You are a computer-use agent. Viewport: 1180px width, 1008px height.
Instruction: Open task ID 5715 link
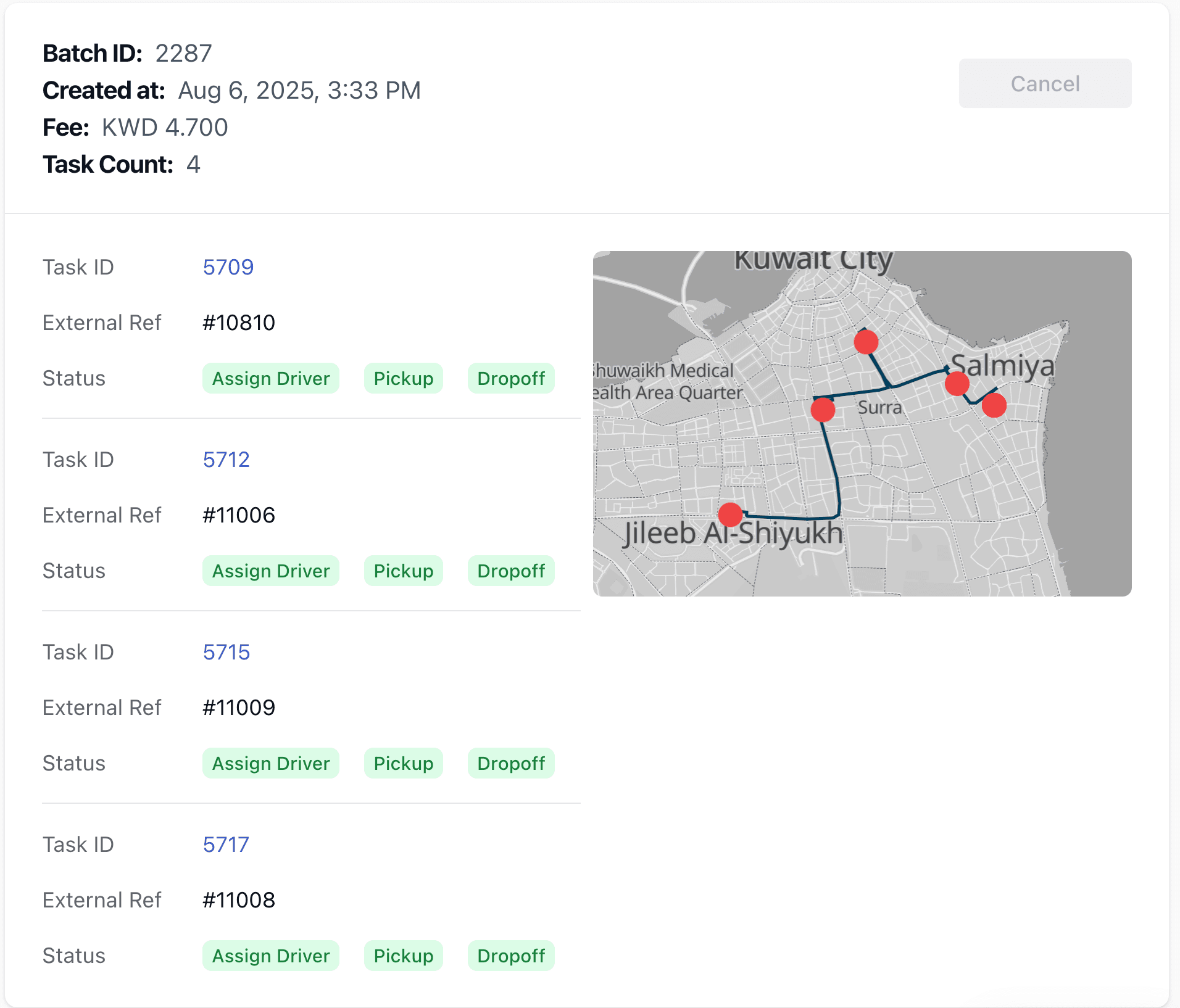226,652
